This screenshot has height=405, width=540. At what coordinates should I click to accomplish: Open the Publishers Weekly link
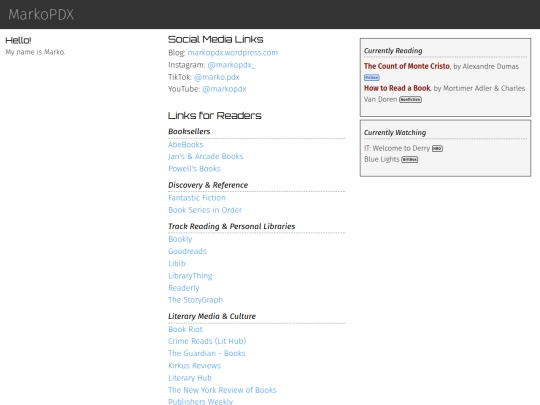click(x=200, y=401)
